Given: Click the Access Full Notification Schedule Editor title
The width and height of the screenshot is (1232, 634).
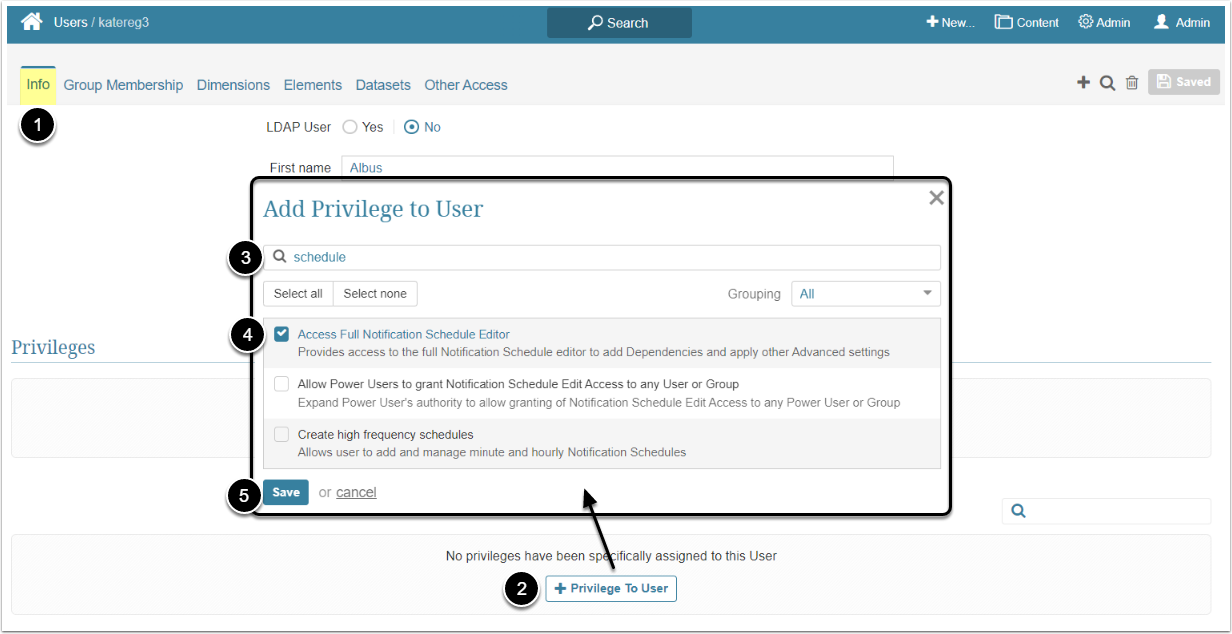Looking at the screenshot, I should point(404,335).
